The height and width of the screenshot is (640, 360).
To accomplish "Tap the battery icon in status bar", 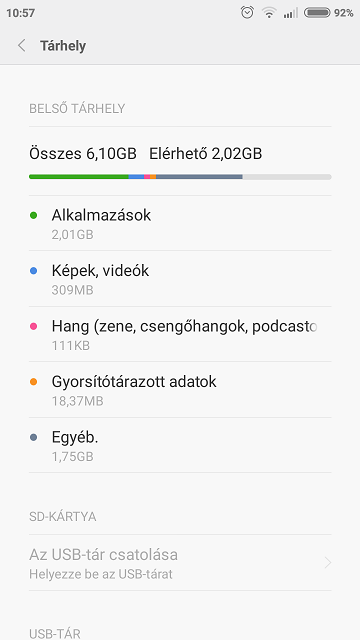I will pos(317,13).
